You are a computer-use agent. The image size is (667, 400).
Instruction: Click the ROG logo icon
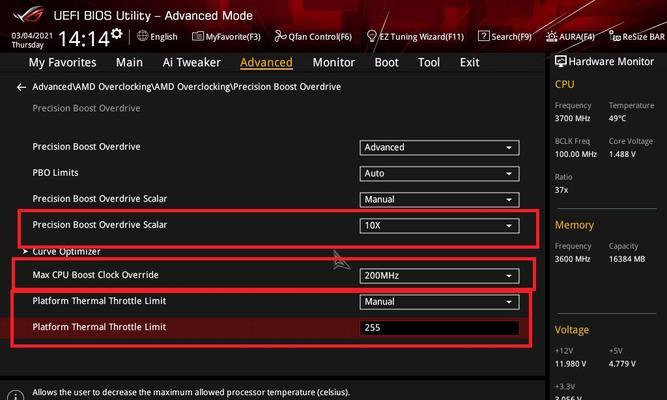(28, 15)
